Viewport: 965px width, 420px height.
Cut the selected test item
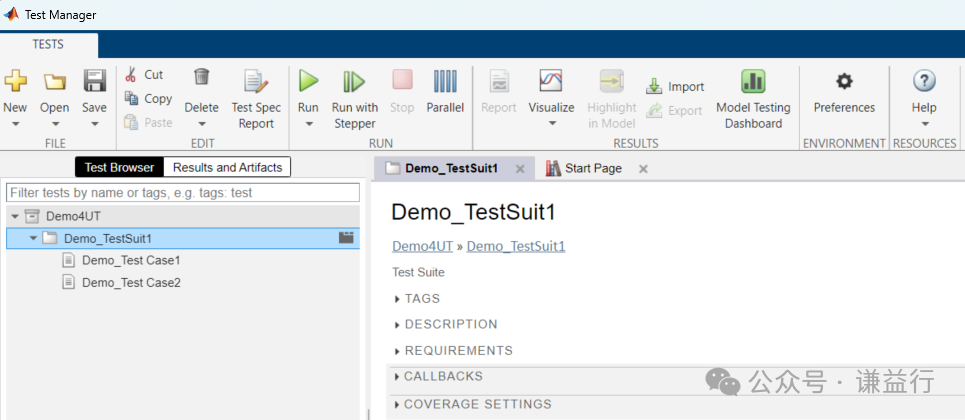[x=144, y=75]
